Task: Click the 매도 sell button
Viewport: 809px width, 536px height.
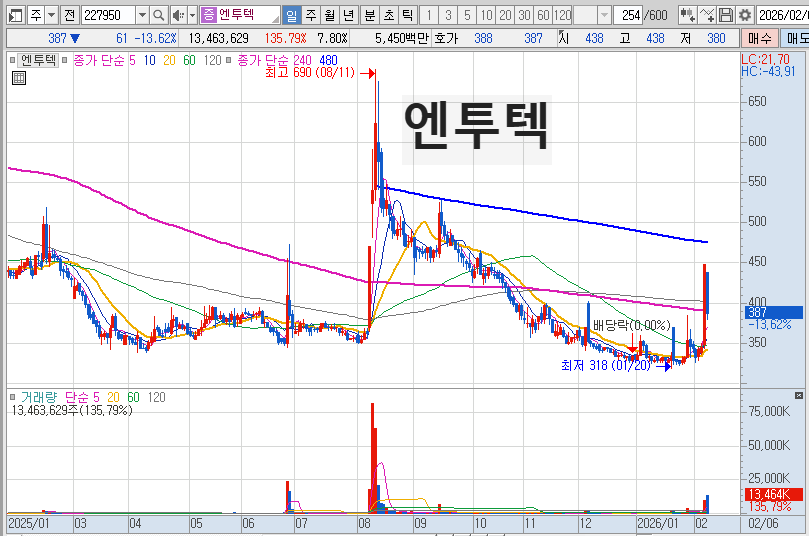Action: [x=795, y=38]
